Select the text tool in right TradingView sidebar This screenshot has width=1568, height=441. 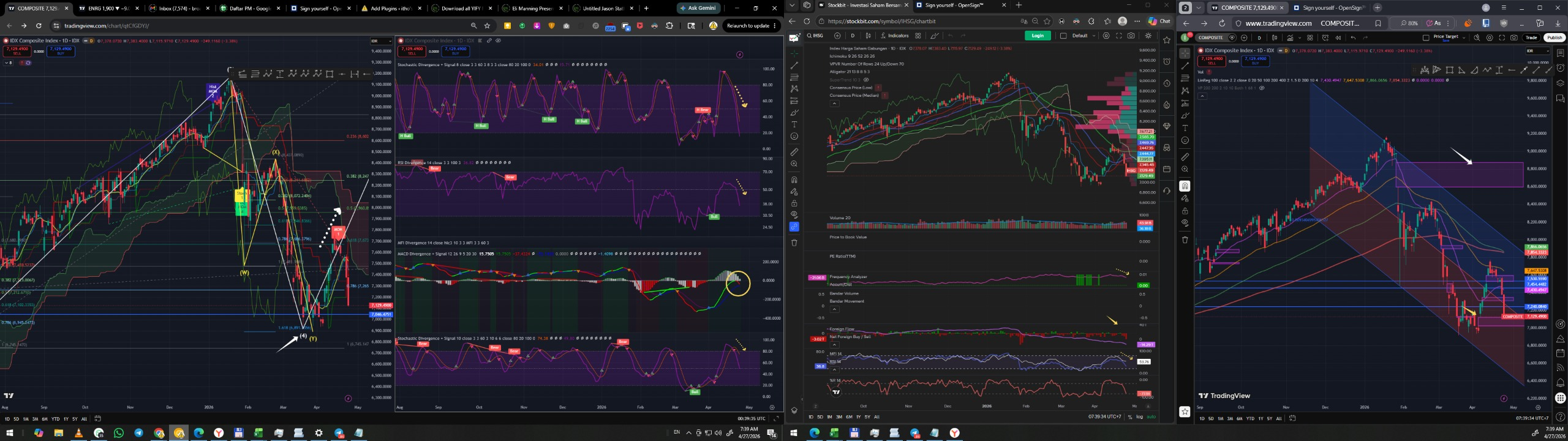point(1185,128)
